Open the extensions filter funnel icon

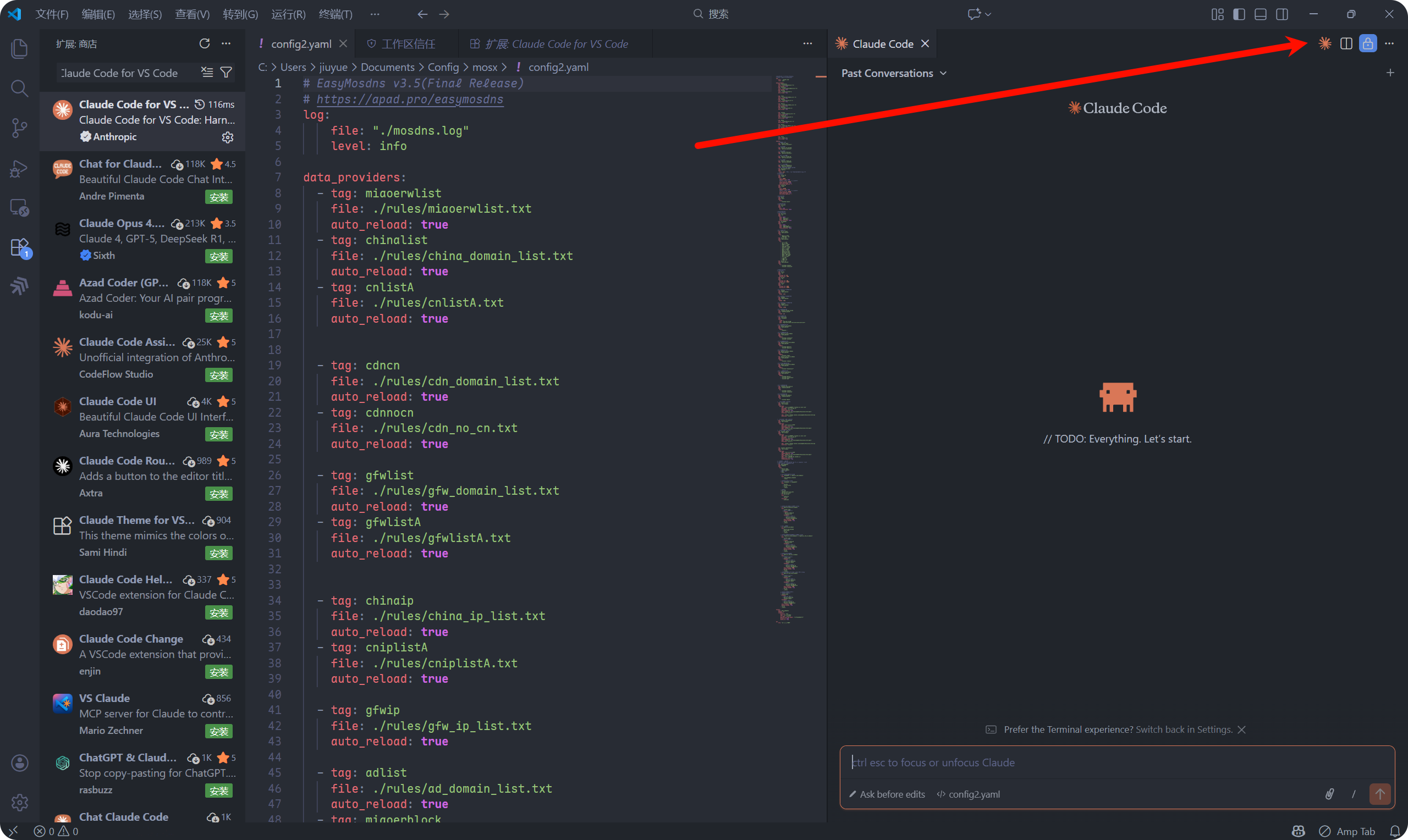tap(226, 73)
